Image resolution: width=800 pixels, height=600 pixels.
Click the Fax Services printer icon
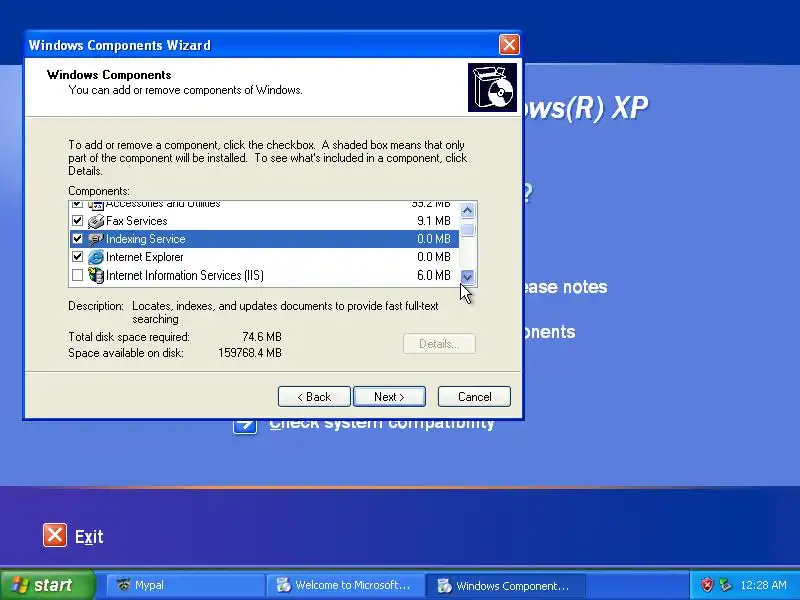tap(95, 221)
